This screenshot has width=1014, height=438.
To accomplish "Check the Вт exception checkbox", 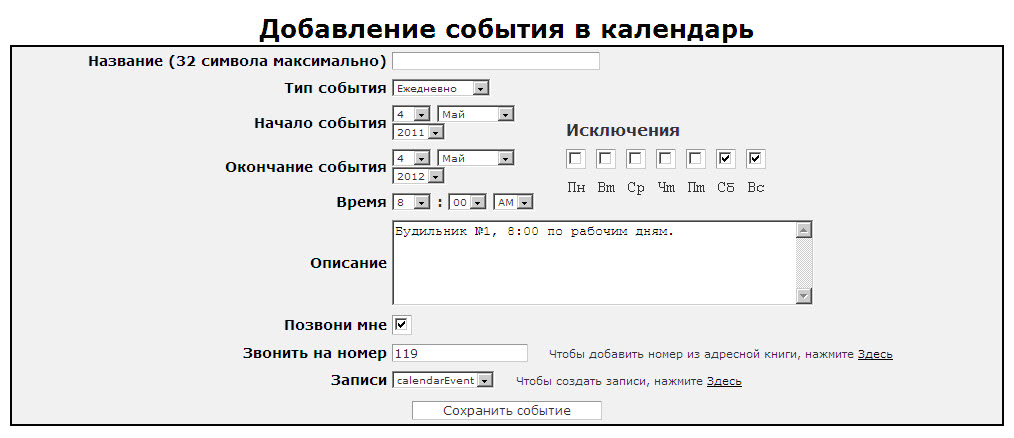I will click(x=606, y=159).
